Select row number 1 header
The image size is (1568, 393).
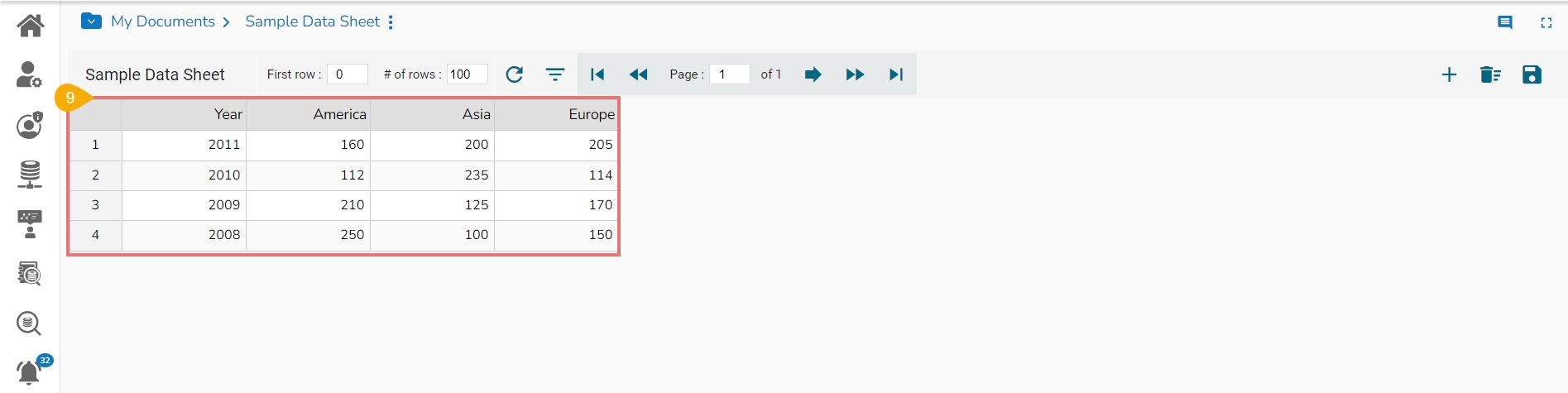(95, 145)
